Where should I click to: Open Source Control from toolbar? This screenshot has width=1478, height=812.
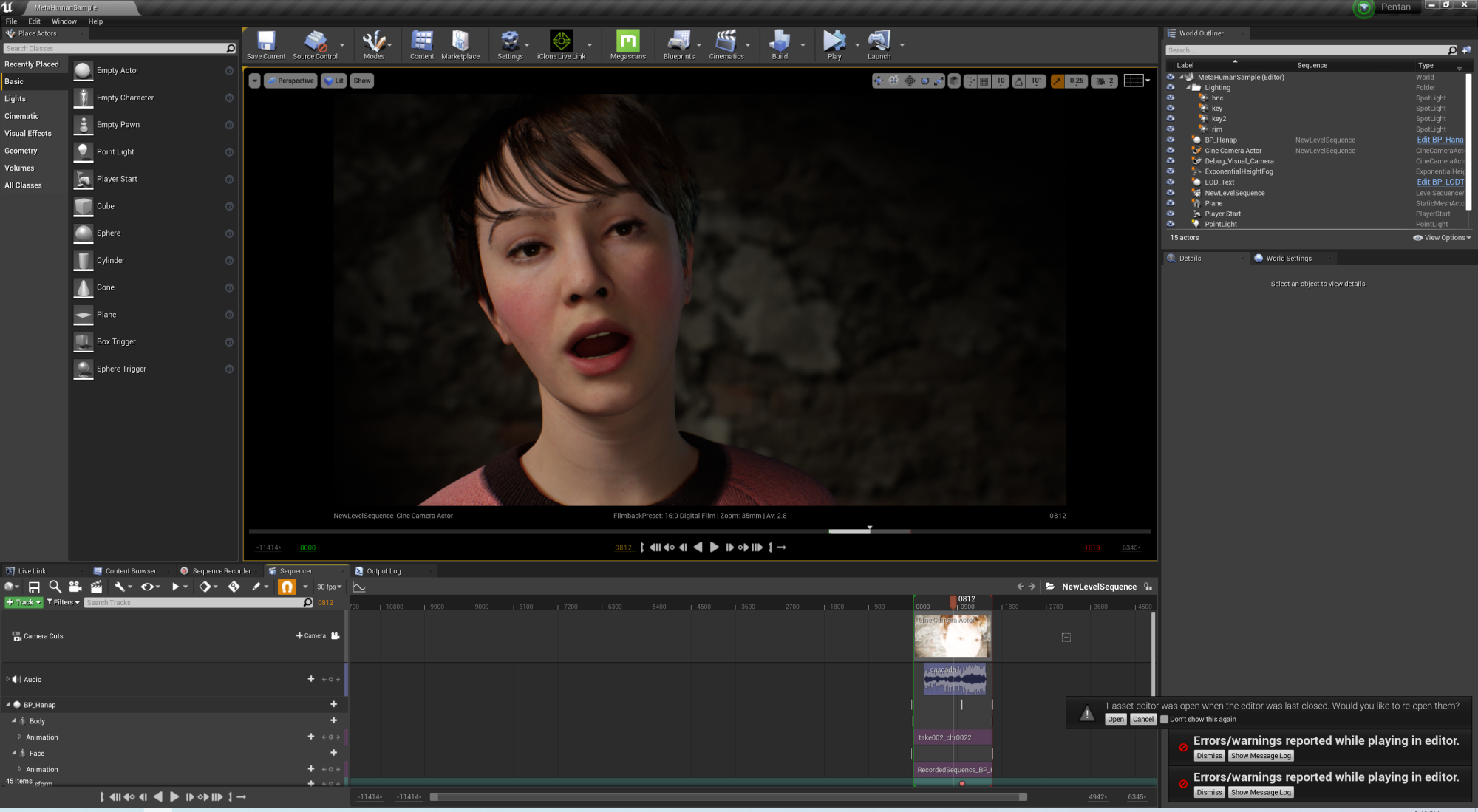click(x=316, y=44)
